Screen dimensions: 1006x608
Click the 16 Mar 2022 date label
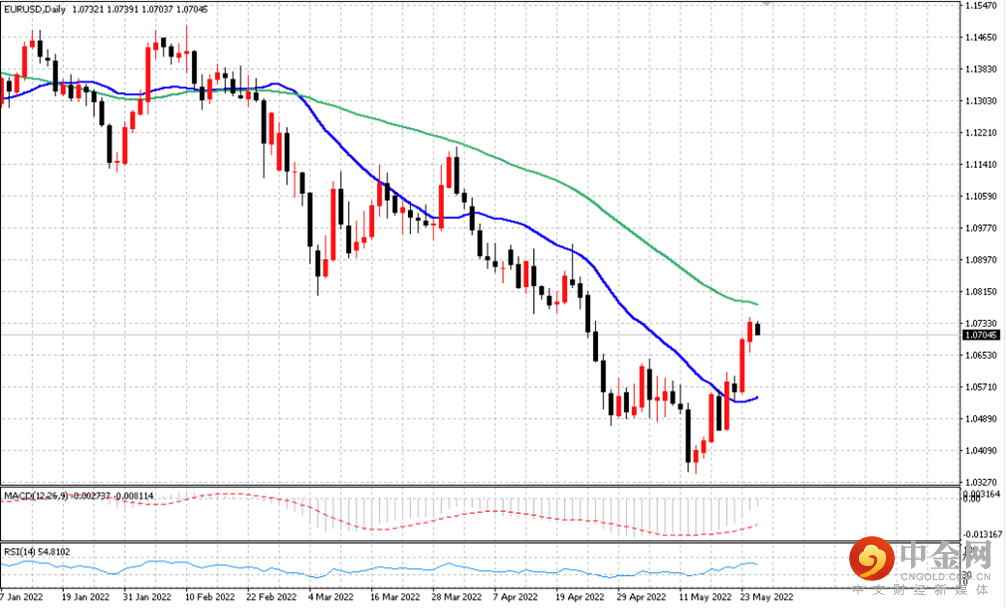(x=396, y=597)
